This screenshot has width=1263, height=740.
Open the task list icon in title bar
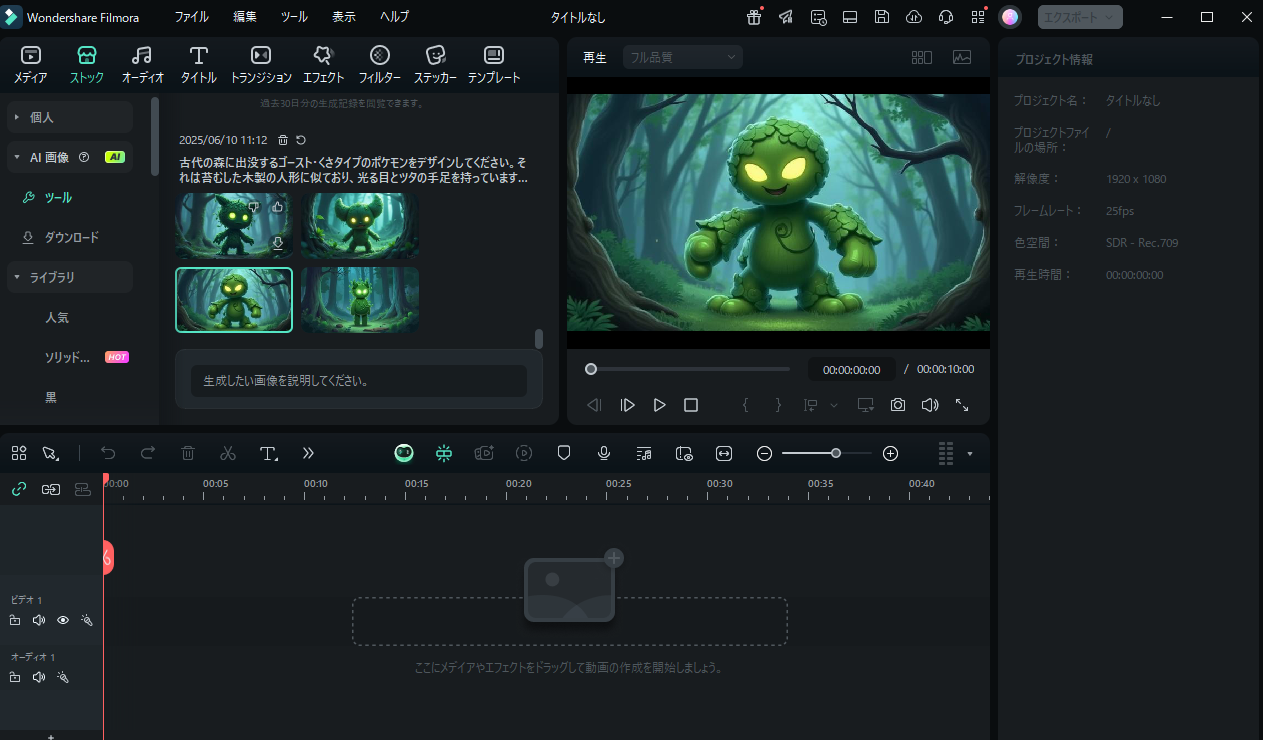coord(818,17)
